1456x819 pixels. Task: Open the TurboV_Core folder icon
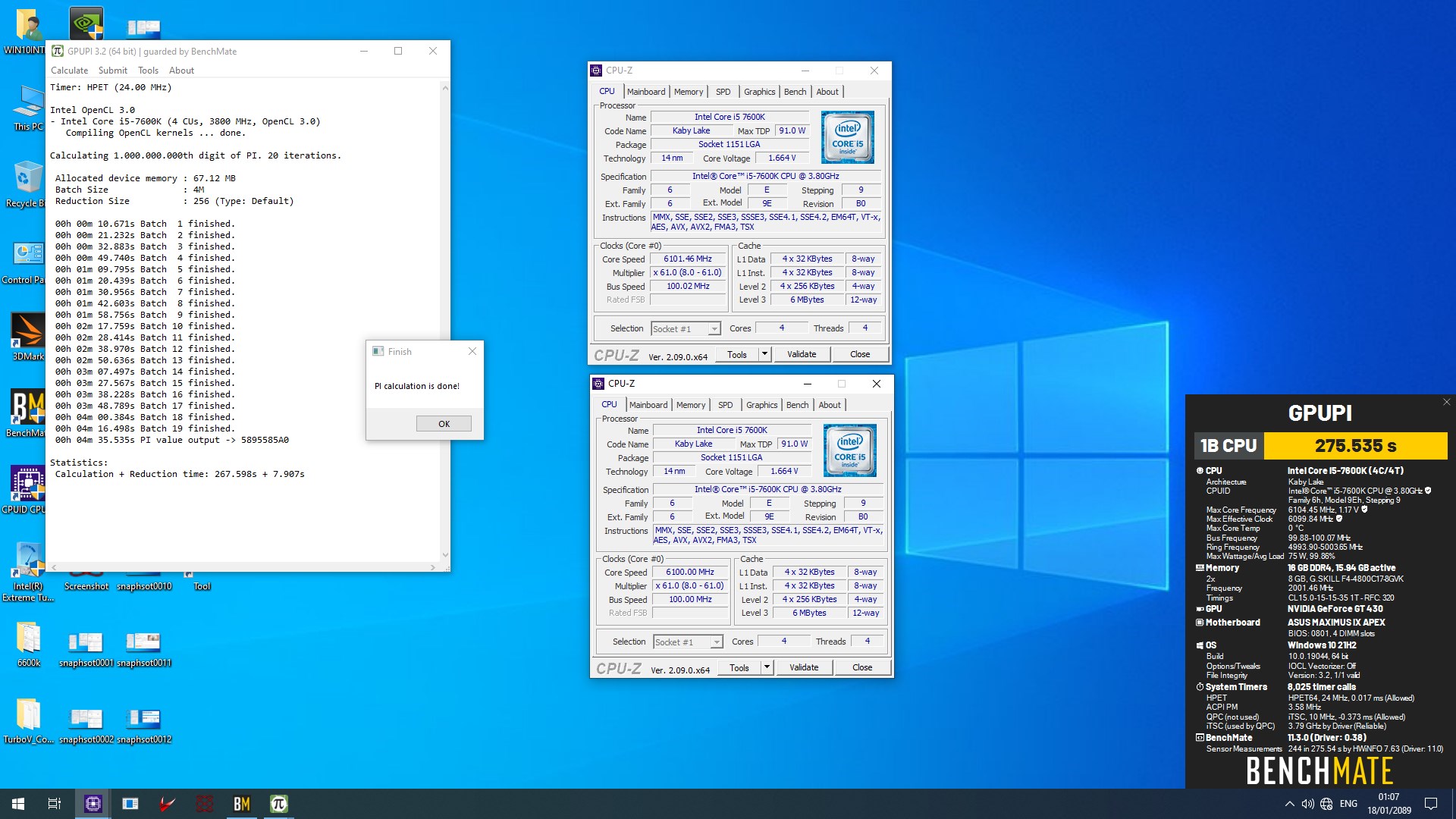click(x=29, y=721)
